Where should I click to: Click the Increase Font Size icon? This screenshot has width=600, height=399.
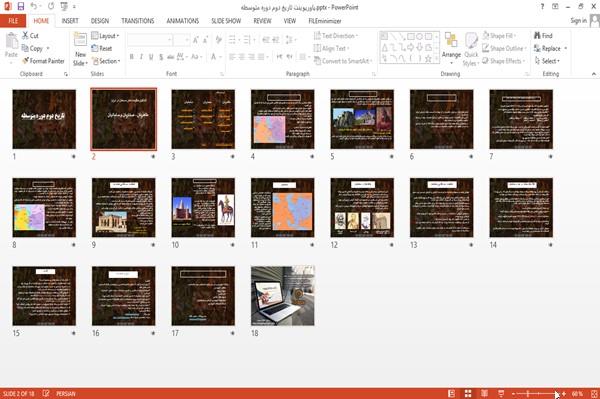click(x=196, y=40)
